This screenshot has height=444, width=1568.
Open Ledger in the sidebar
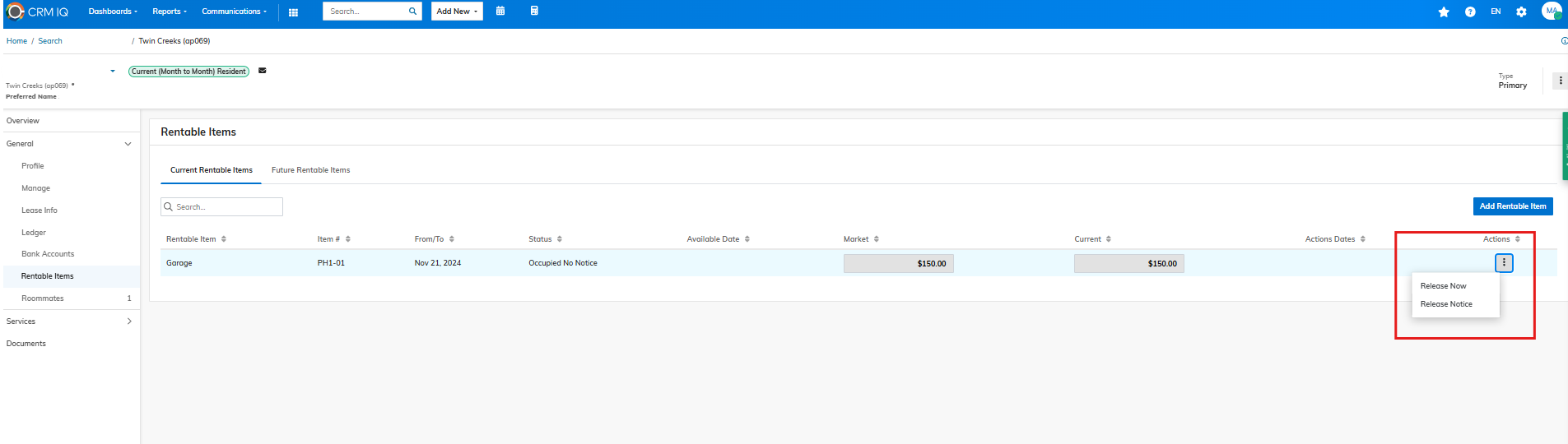[34, 233]
